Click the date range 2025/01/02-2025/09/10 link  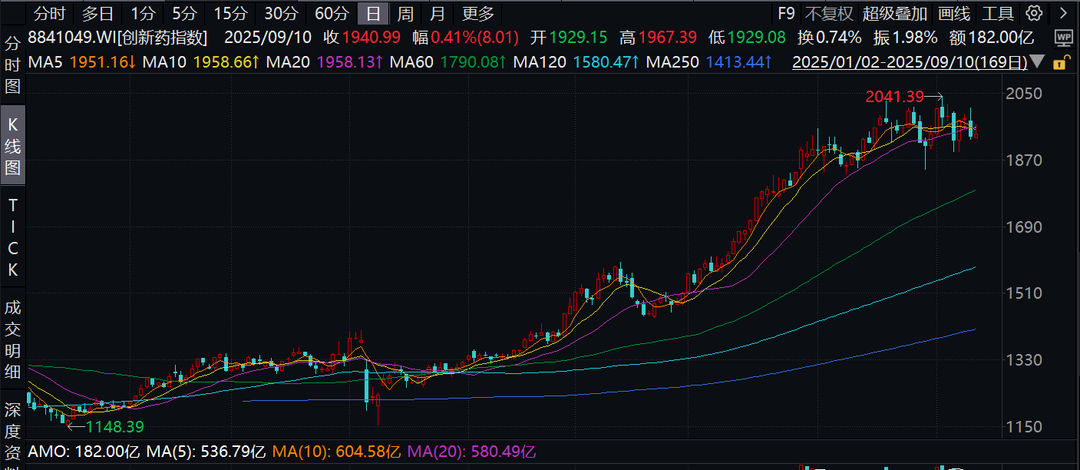(x=908, y=62)
